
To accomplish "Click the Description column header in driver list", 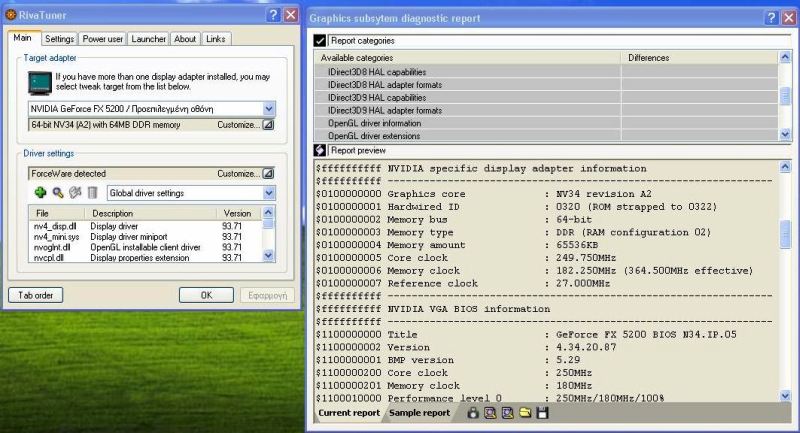I will [152, 213].
